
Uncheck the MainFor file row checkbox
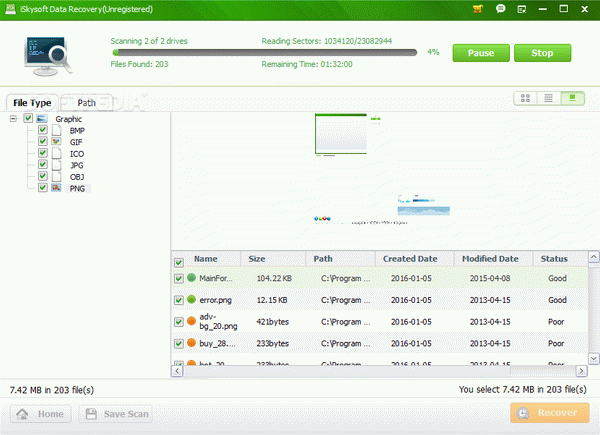179,278
